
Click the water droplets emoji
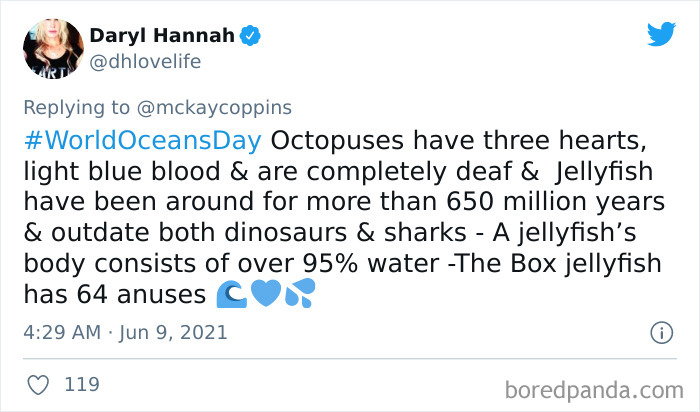[300, 293]
